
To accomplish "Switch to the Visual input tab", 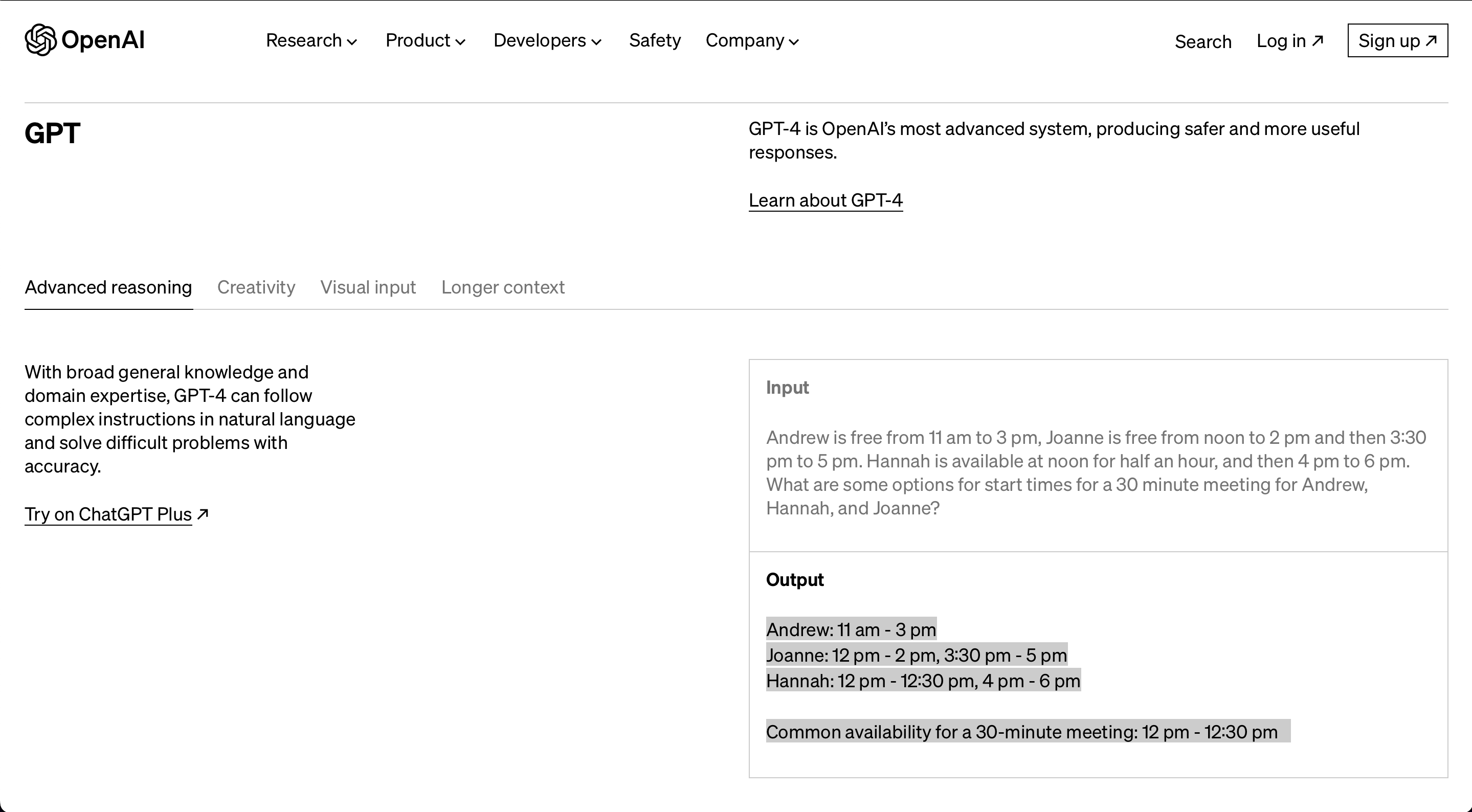I will [x=368, y=287].
